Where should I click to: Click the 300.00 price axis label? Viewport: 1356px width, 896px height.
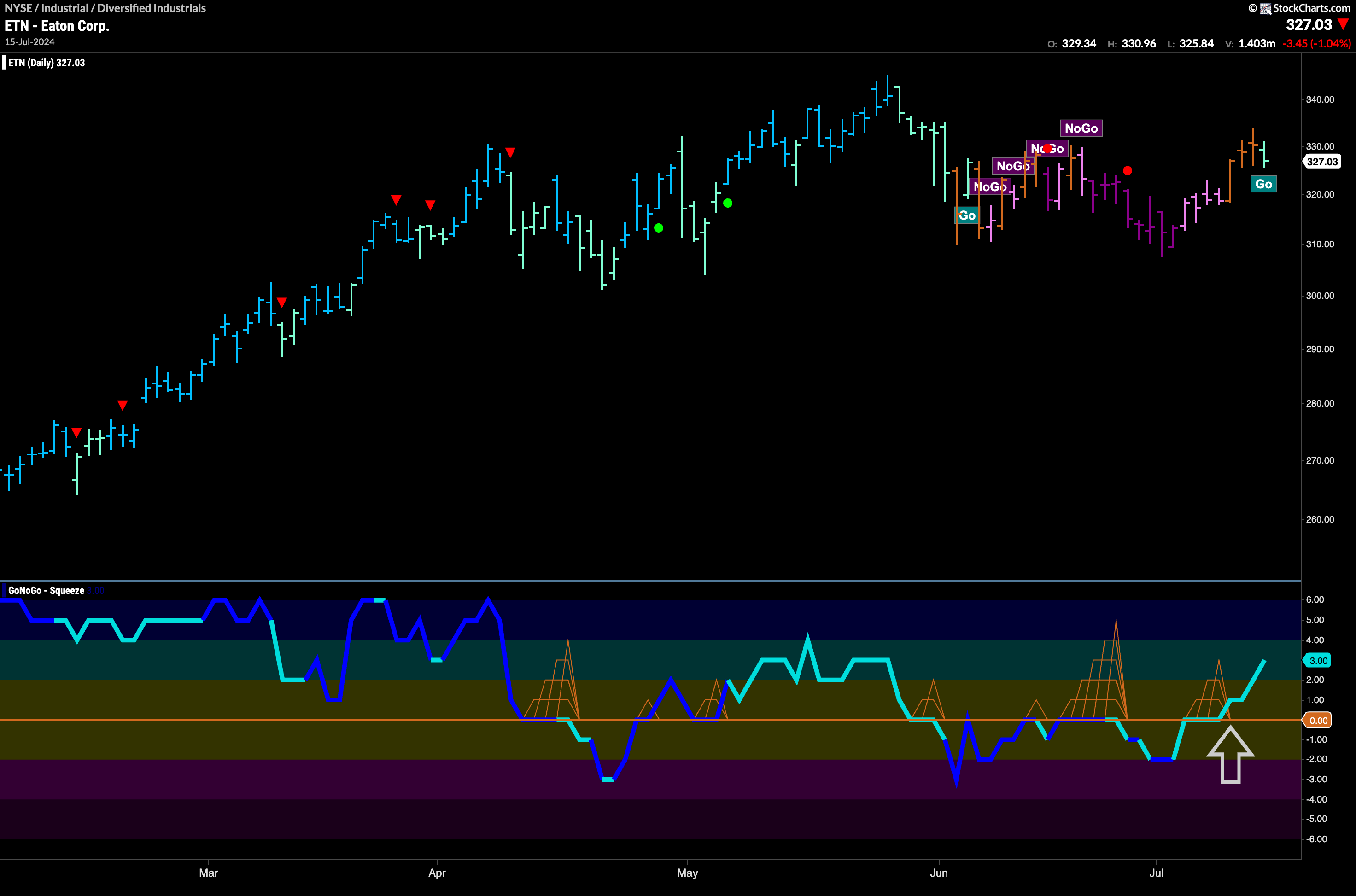coord(1320,296)
